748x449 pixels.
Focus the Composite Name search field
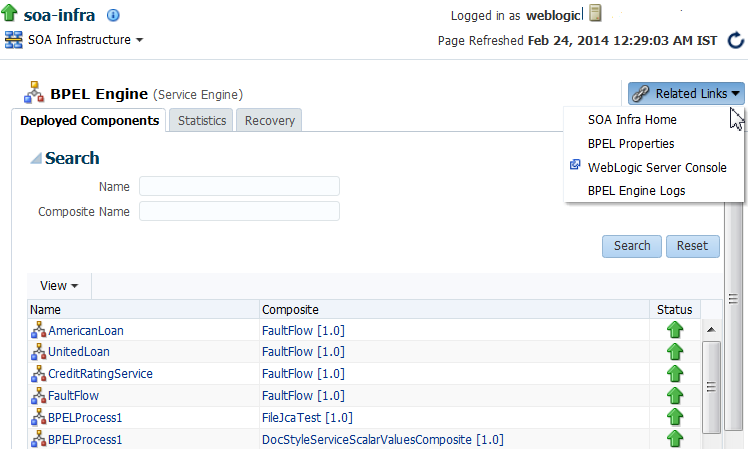click(x=239, y=211)
